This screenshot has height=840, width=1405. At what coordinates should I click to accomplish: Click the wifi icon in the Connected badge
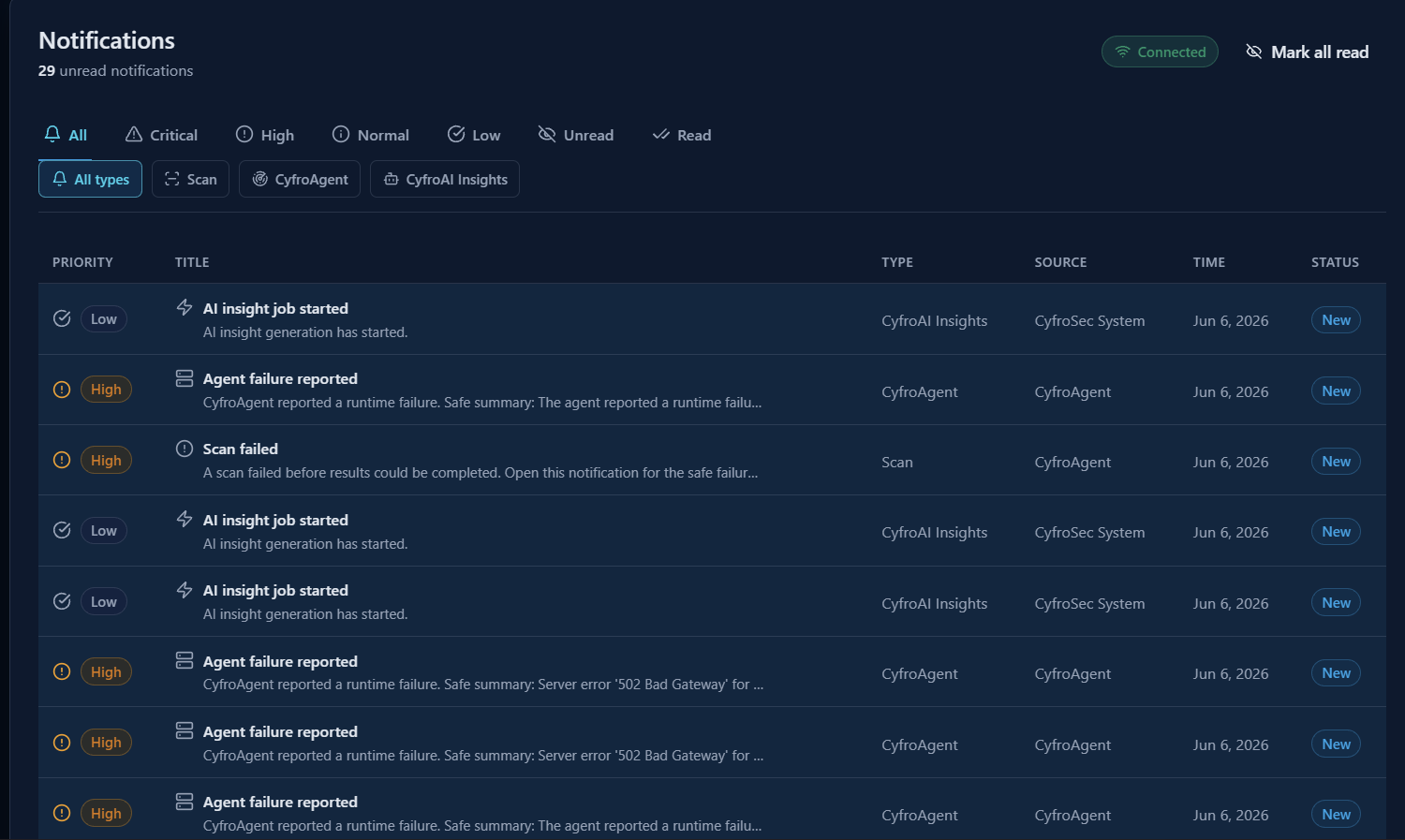pyautogui.click(x=1122, y=52)
